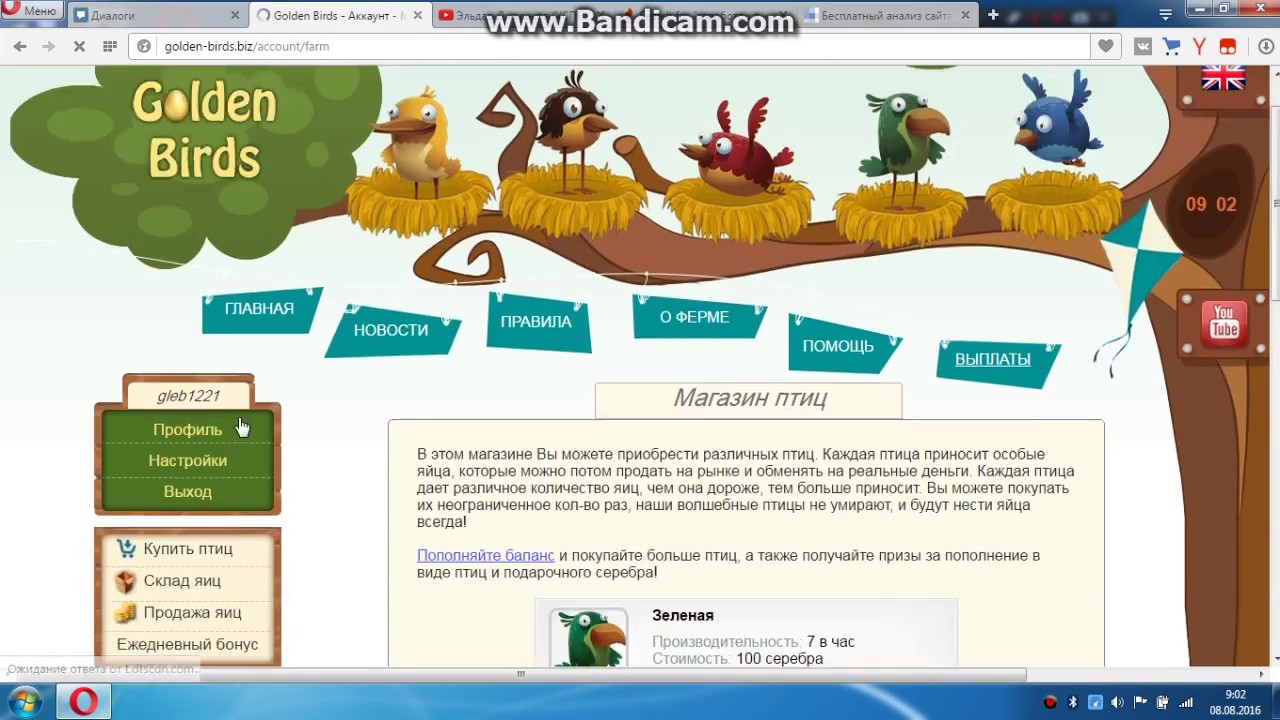Open the Speed Dial grid icon

(110, 46)
